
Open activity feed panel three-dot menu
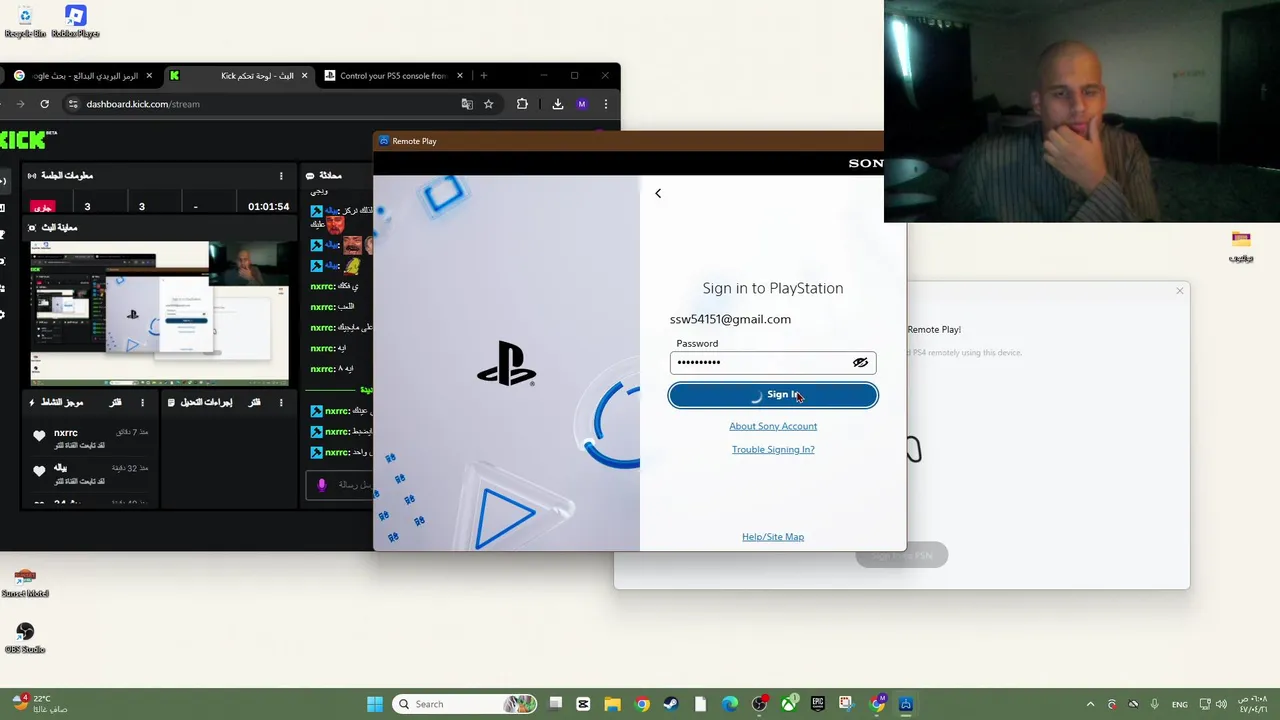[143, 402]
